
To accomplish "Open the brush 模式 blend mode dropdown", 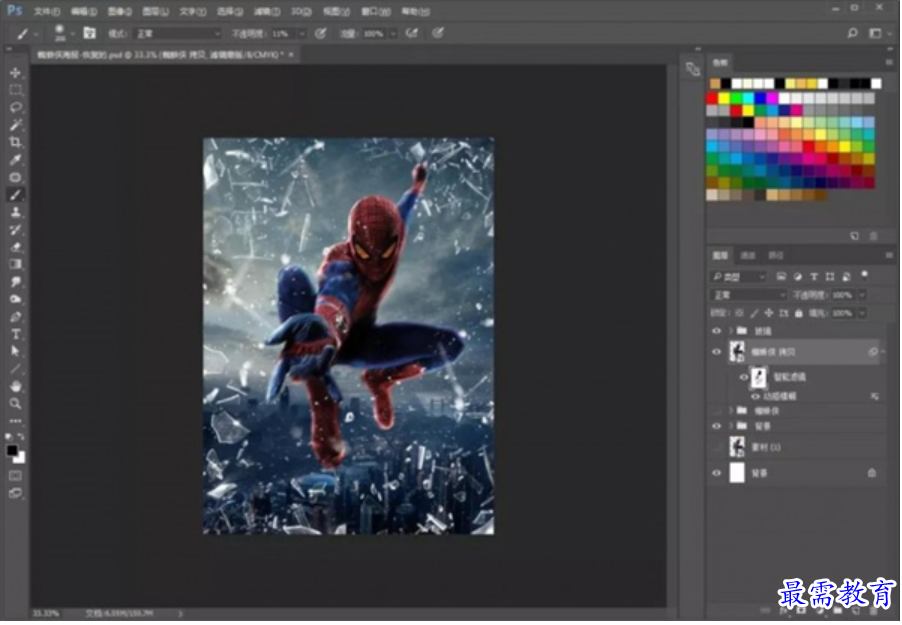I will coord(177,33).
